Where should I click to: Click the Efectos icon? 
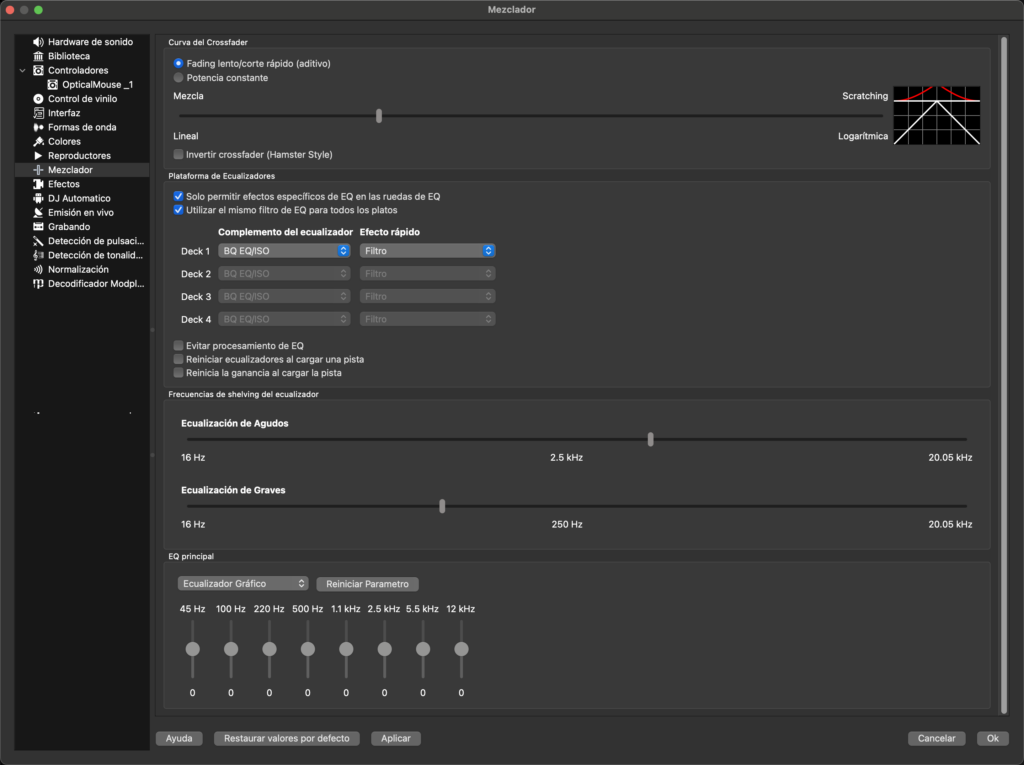(39, 184)
